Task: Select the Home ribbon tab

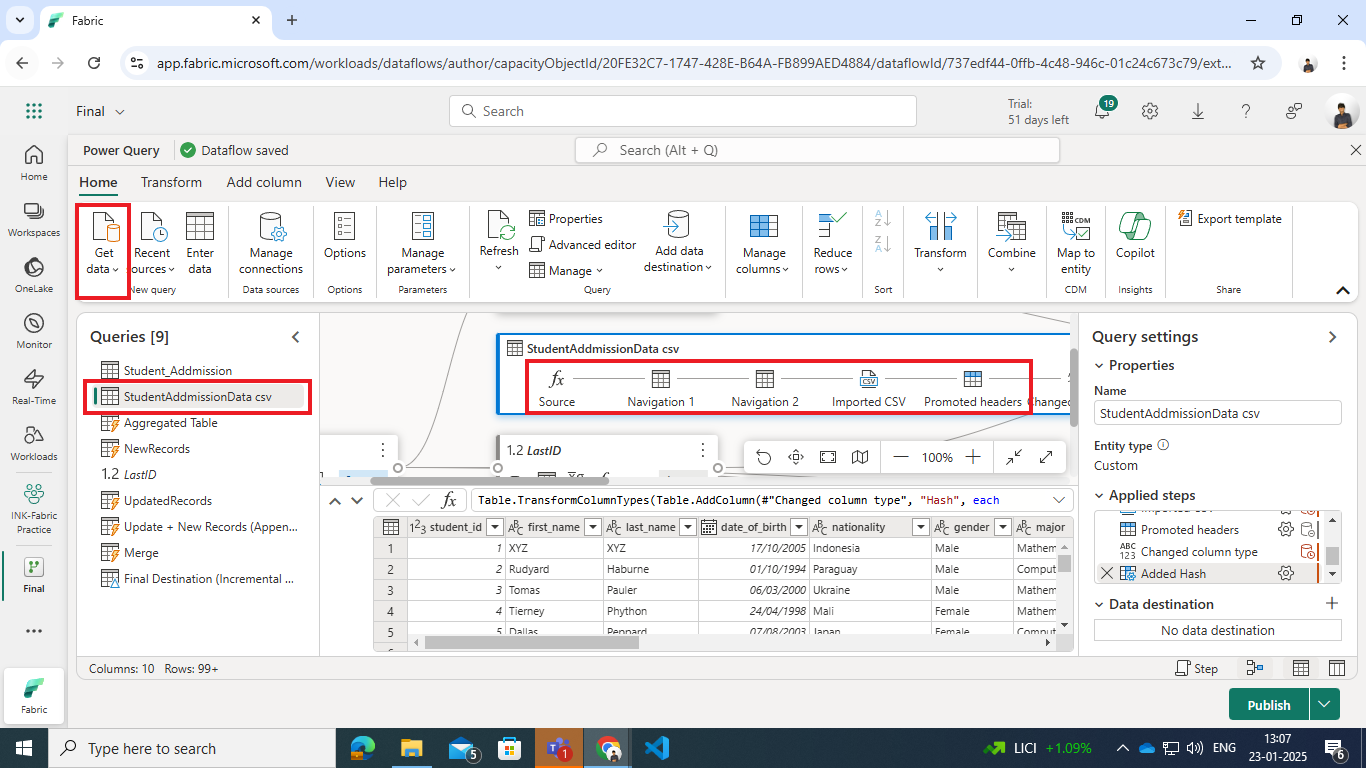Action: [x=98, y=182]
